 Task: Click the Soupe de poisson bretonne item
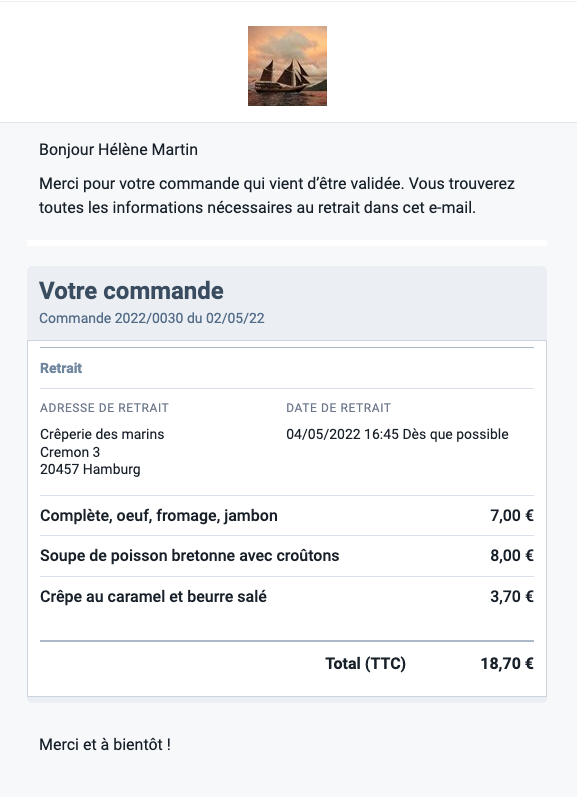click(x=190, y=556)
